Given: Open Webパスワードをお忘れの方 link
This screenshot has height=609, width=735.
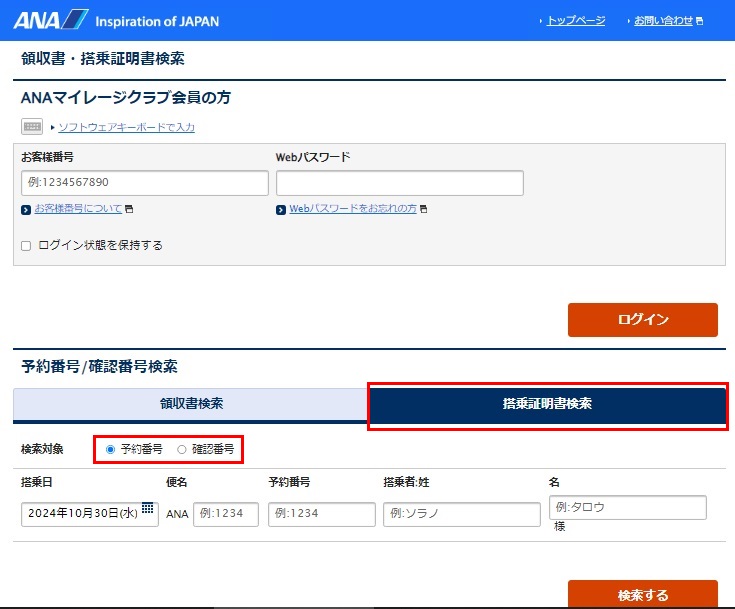Looking at the screenshot, I should [353, 209].
